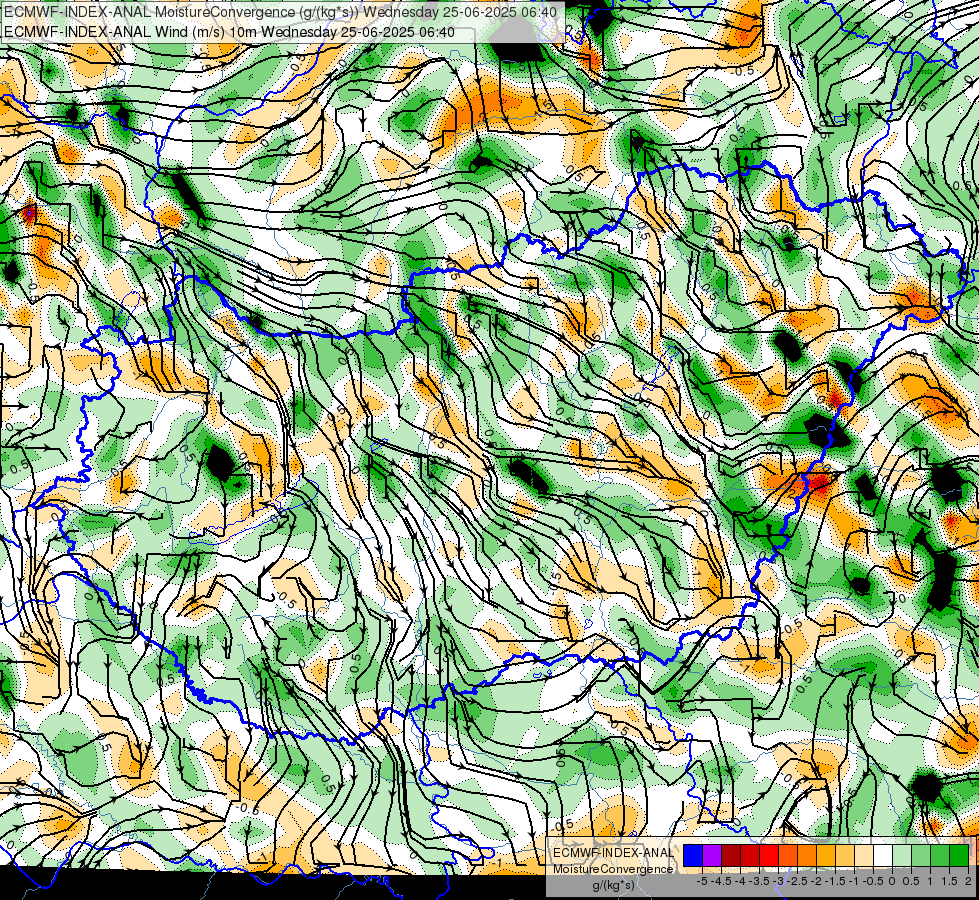Click the -4.5 tick label on legend scale

[721, 881]
